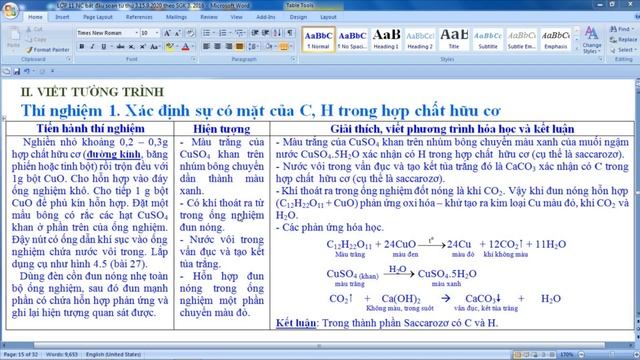Click the Undo icon
This screenshot has width=640, height=360.
click(27, 71)
